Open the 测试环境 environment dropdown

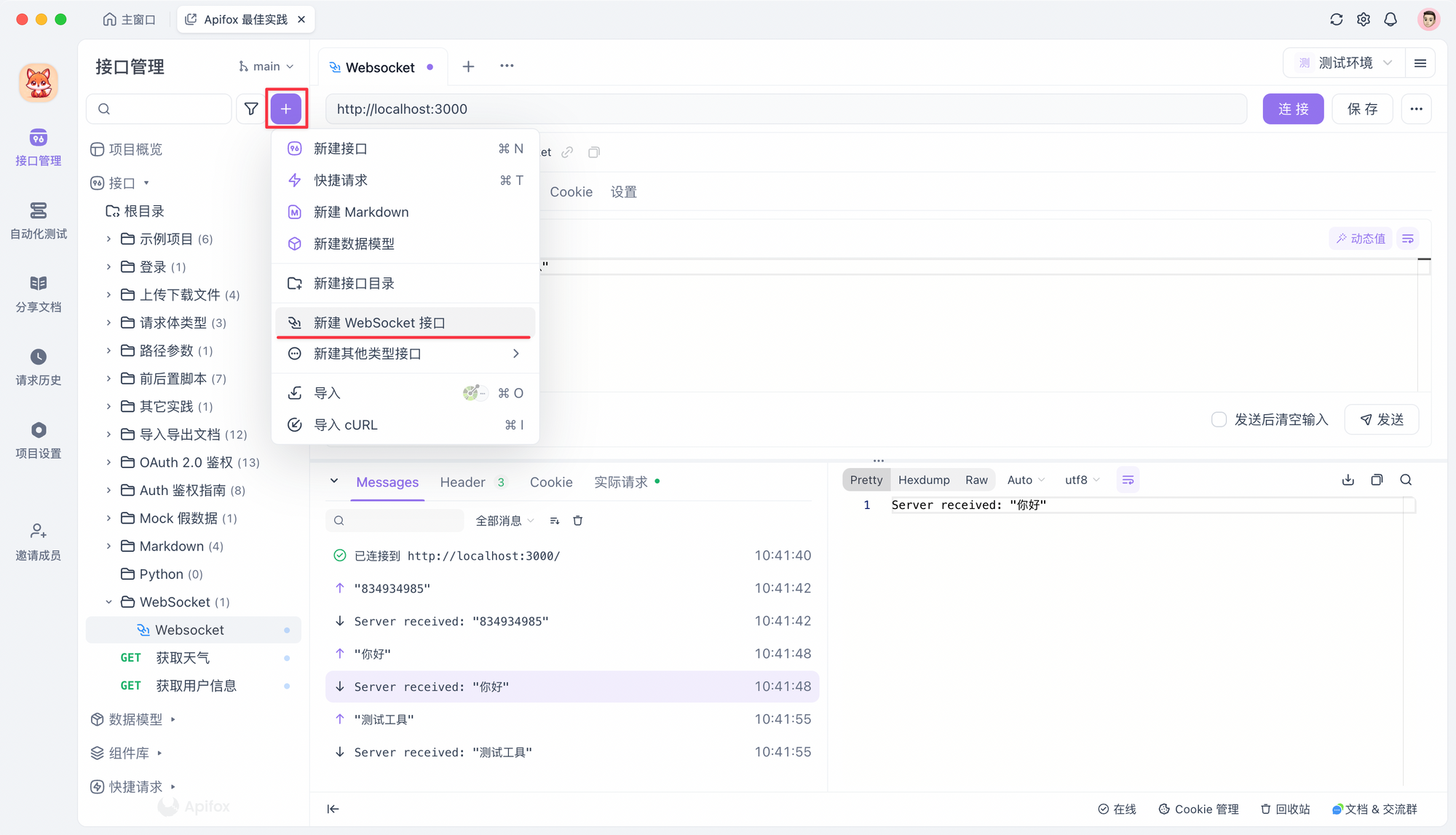tap(1343, 63)
